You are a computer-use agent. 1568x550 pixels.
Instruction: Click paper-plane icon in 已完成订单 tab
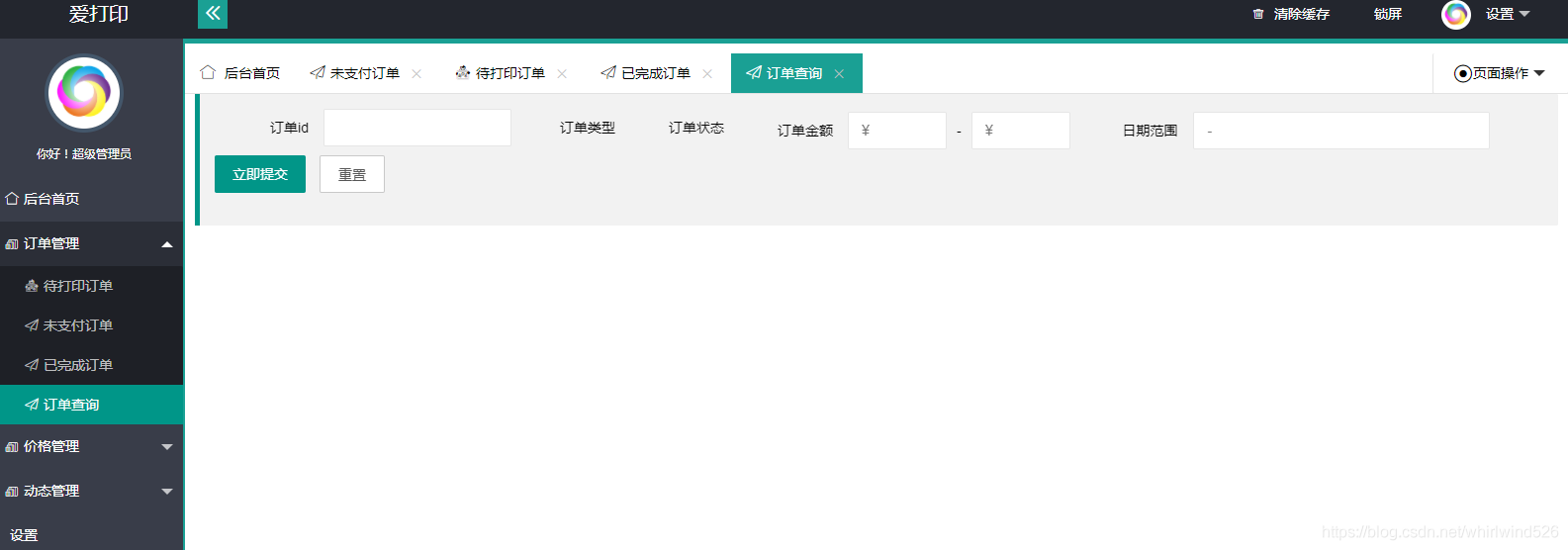pyautogui.click(x=608, y=72)
